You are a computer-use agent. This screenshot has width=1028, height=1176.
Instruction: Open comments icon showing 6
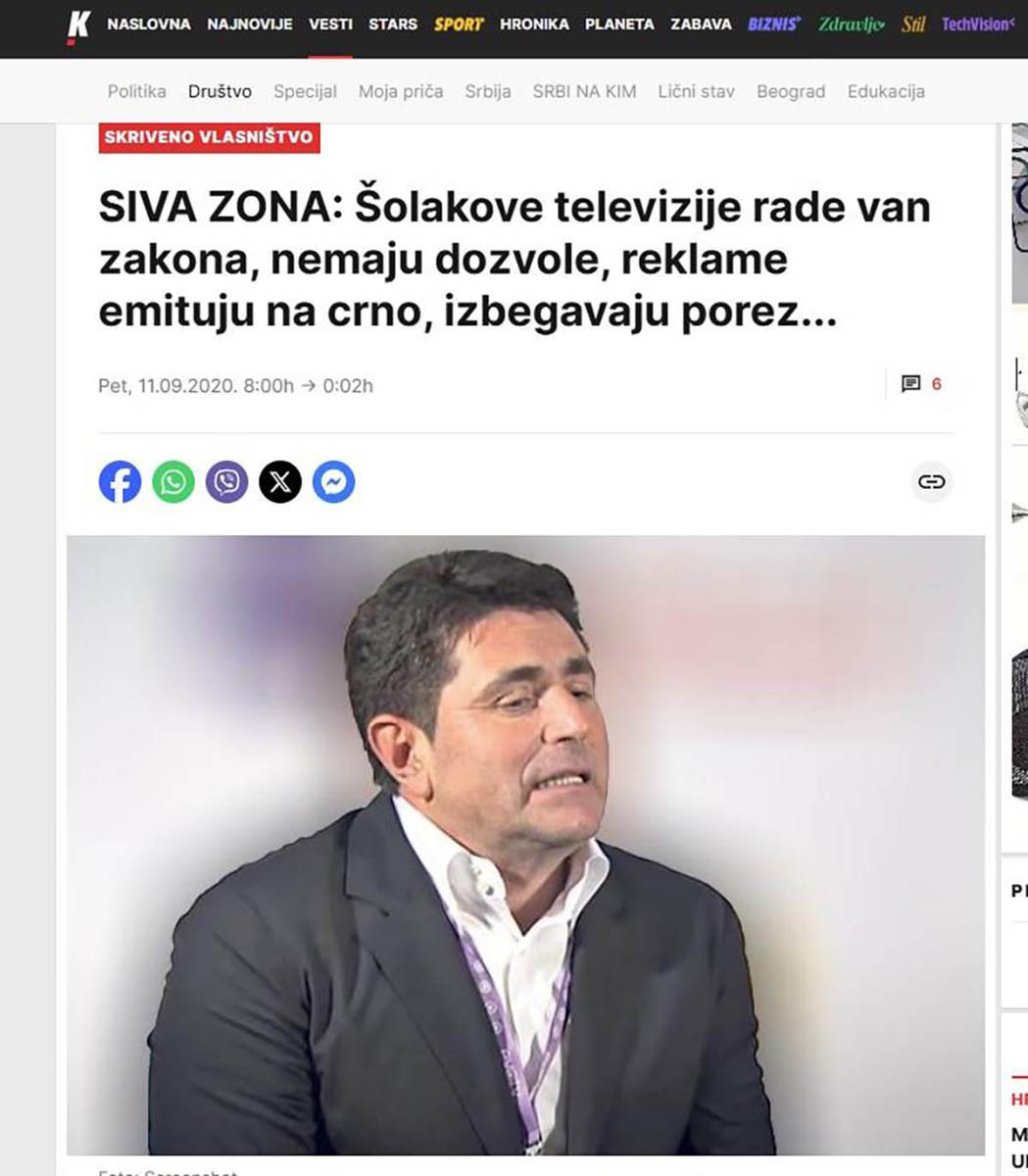pyautogui.click(x=921, y=384)
